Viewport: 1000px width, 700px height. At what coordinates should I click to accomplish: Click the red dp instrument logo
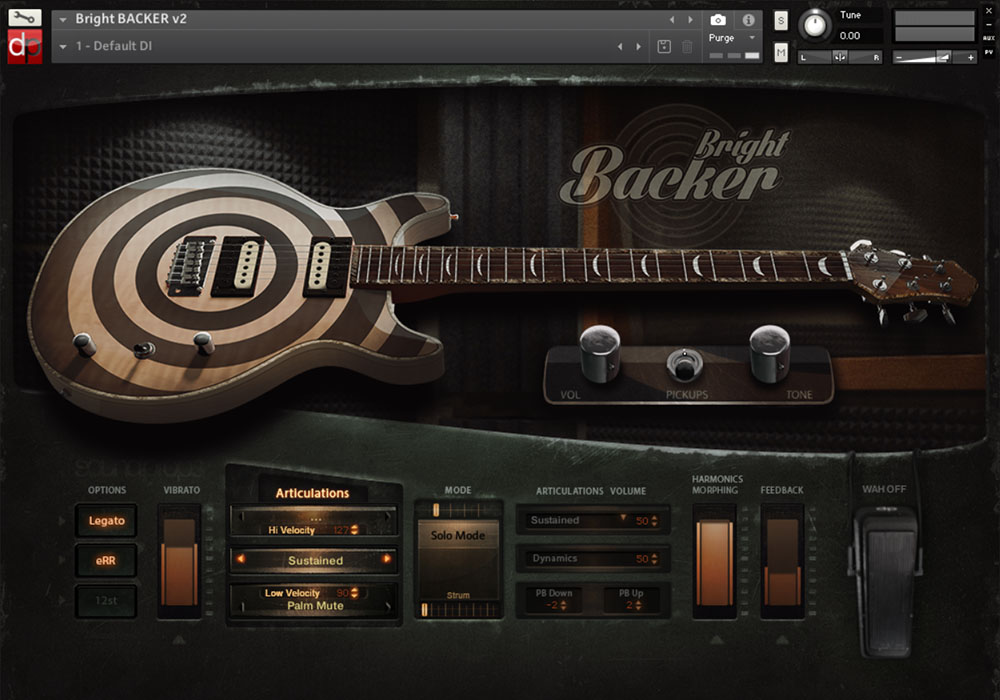tap(25, 47)
